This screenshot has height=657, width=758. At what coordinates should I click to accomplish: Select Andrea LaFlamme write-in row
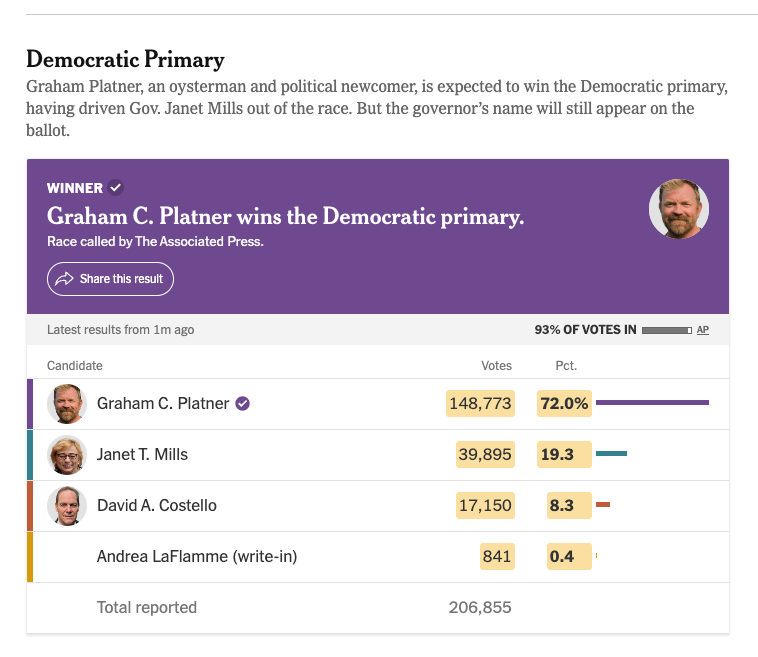tap(378, 557)
